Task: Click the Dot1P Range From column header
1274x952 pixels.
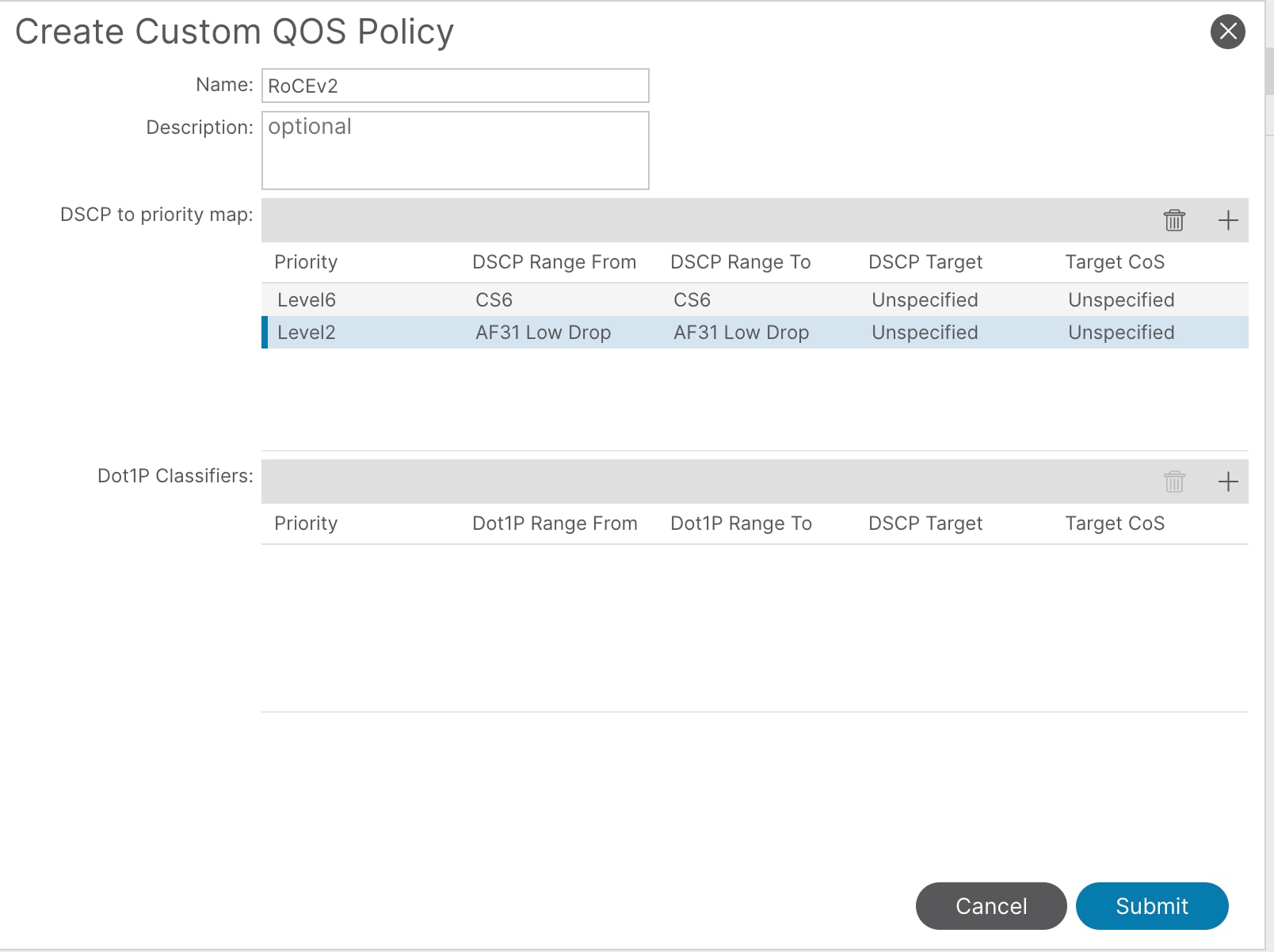Action: 555,523
